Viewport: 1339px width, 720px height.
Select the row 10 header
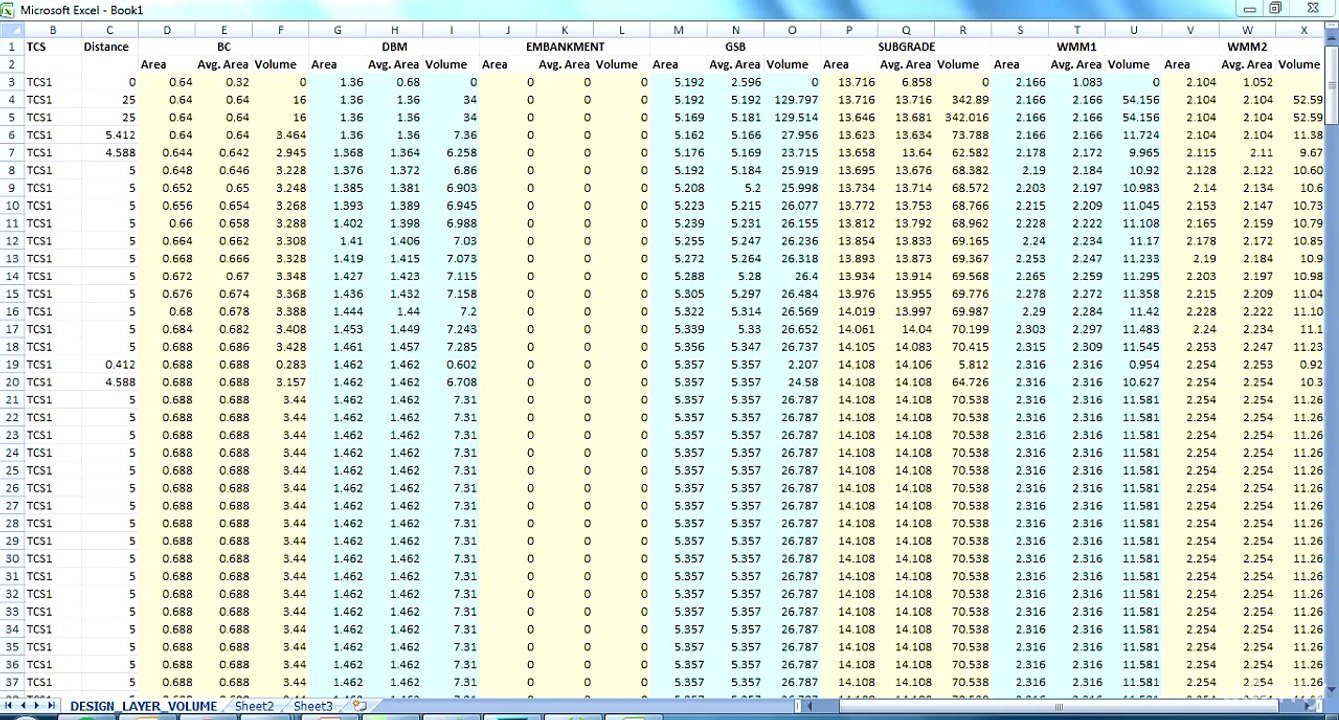[x=12, y=206]
